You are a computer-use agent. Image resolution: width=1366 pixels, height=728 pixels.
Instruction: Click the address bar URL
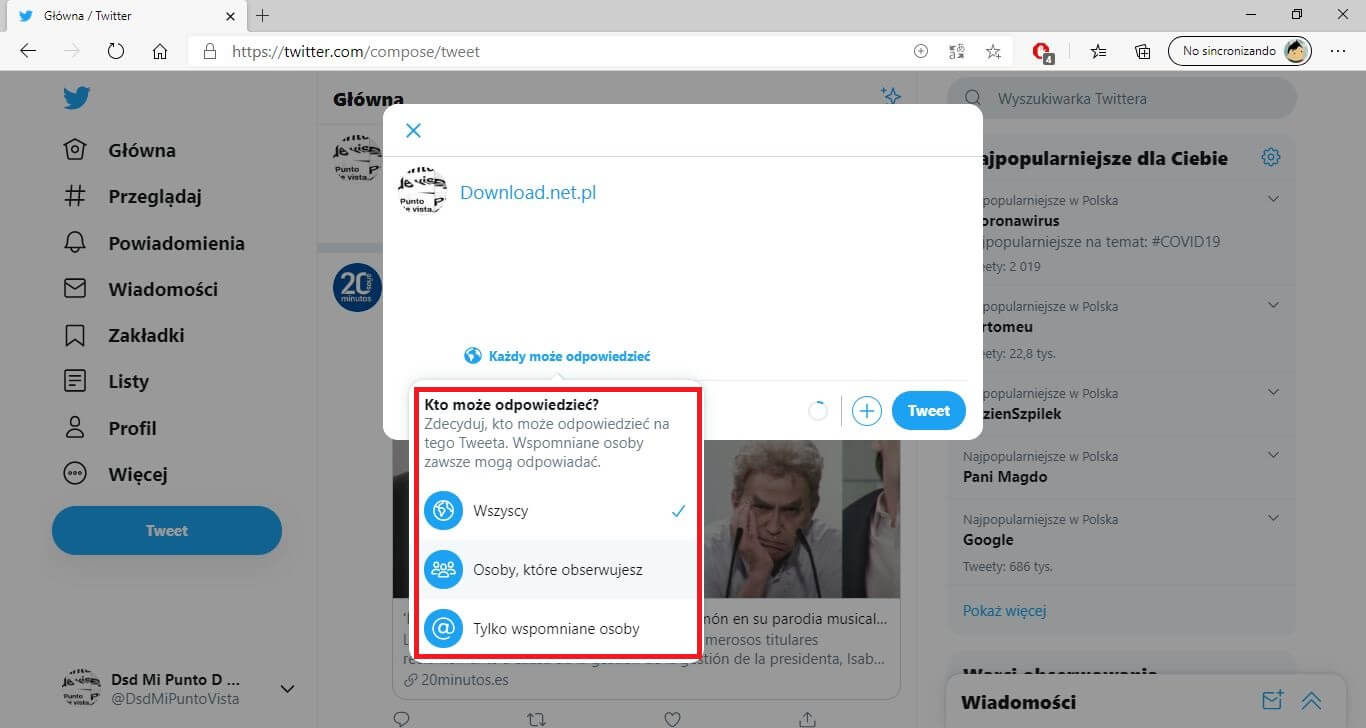point(356,51)
